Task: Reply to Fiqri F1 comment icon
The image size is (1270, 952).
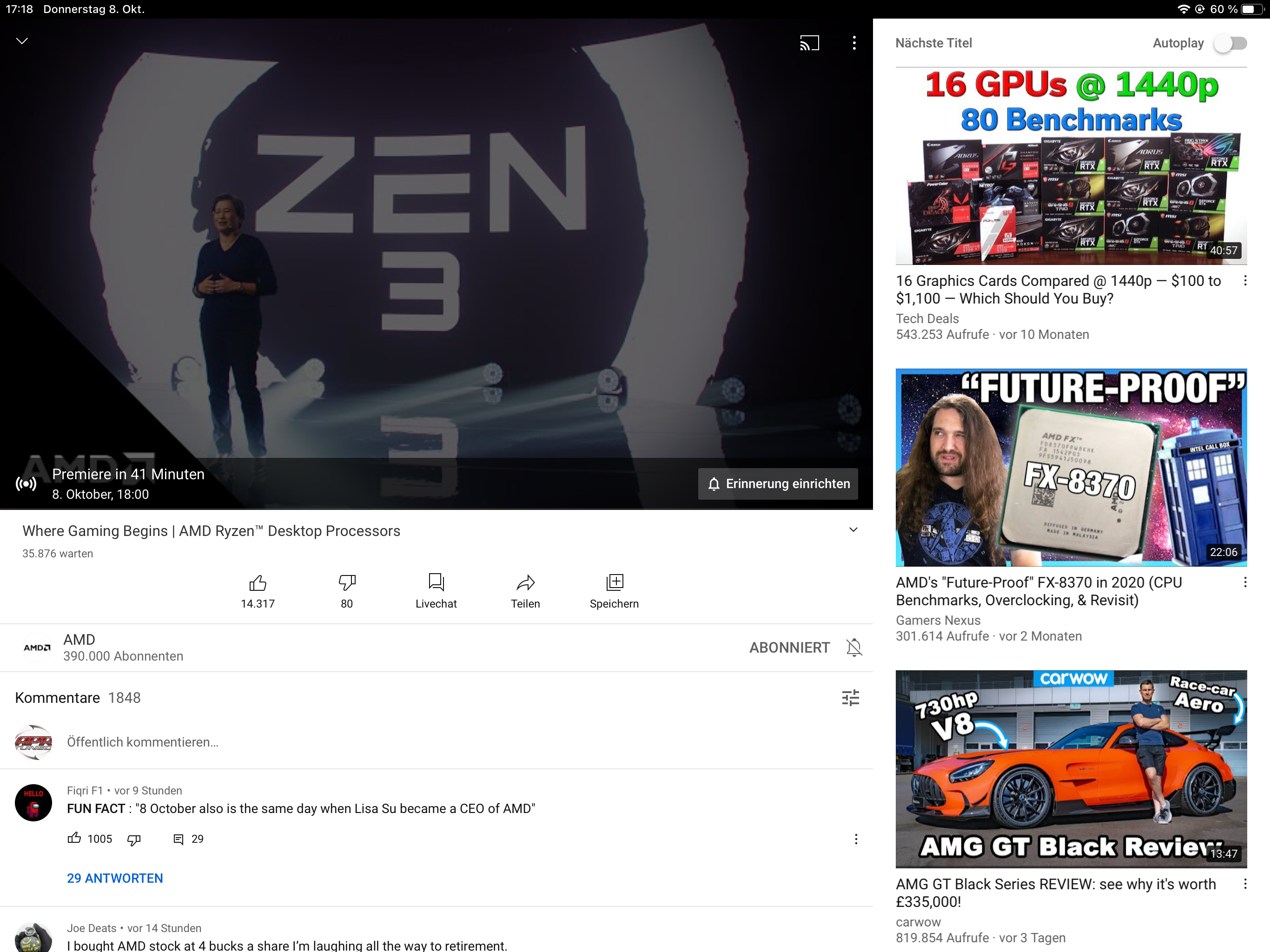Action: point(179,840)
